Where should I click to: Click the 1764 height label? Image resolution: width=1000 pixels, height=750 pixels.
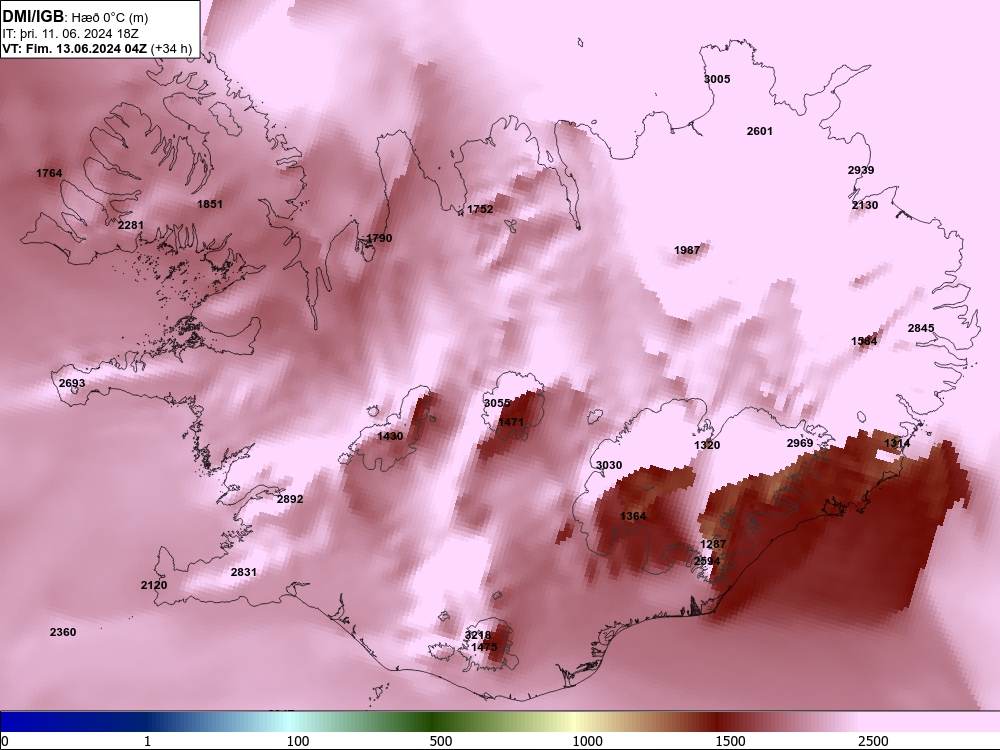[49, 173]
